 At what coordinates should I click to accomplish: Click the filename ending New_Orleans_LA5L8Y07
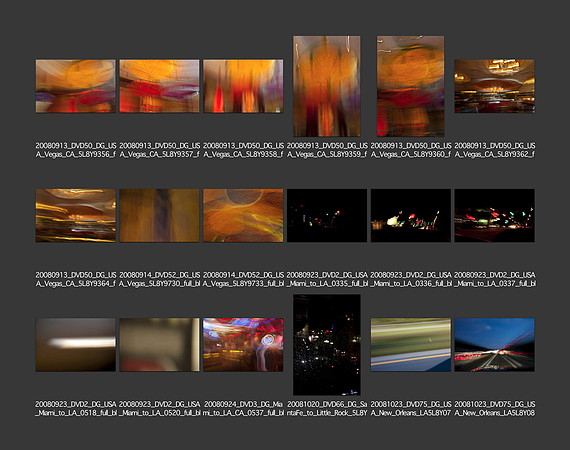point(411,408)
